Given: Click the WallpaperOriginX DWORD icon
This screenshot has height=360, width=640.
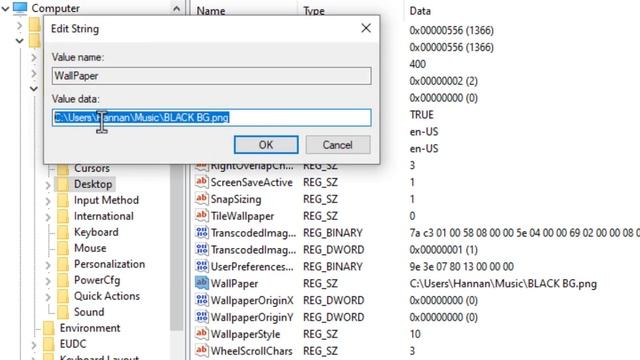Looking at the screenshot, I should 202,300.
